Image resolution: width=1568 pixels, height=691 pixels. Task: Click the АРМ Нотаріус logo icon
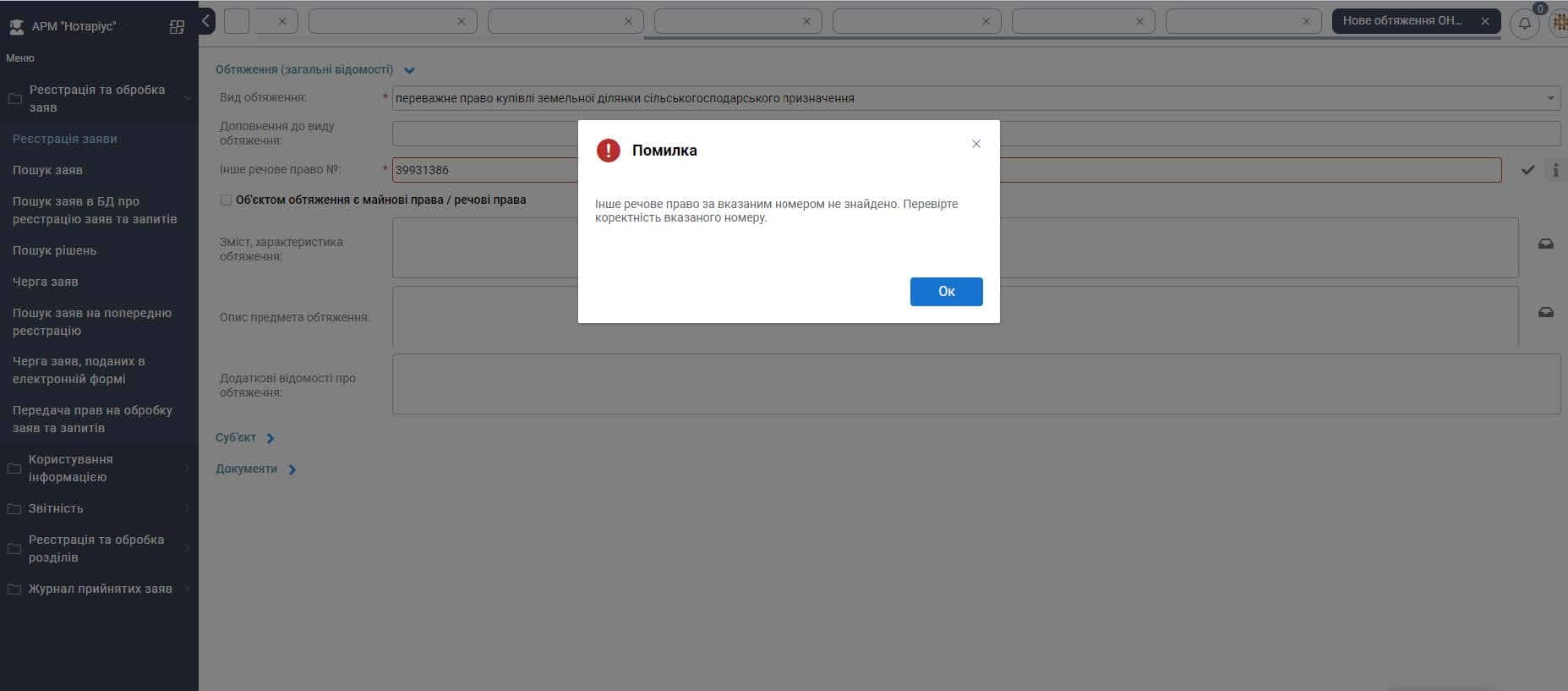click(x=16, y=27)
